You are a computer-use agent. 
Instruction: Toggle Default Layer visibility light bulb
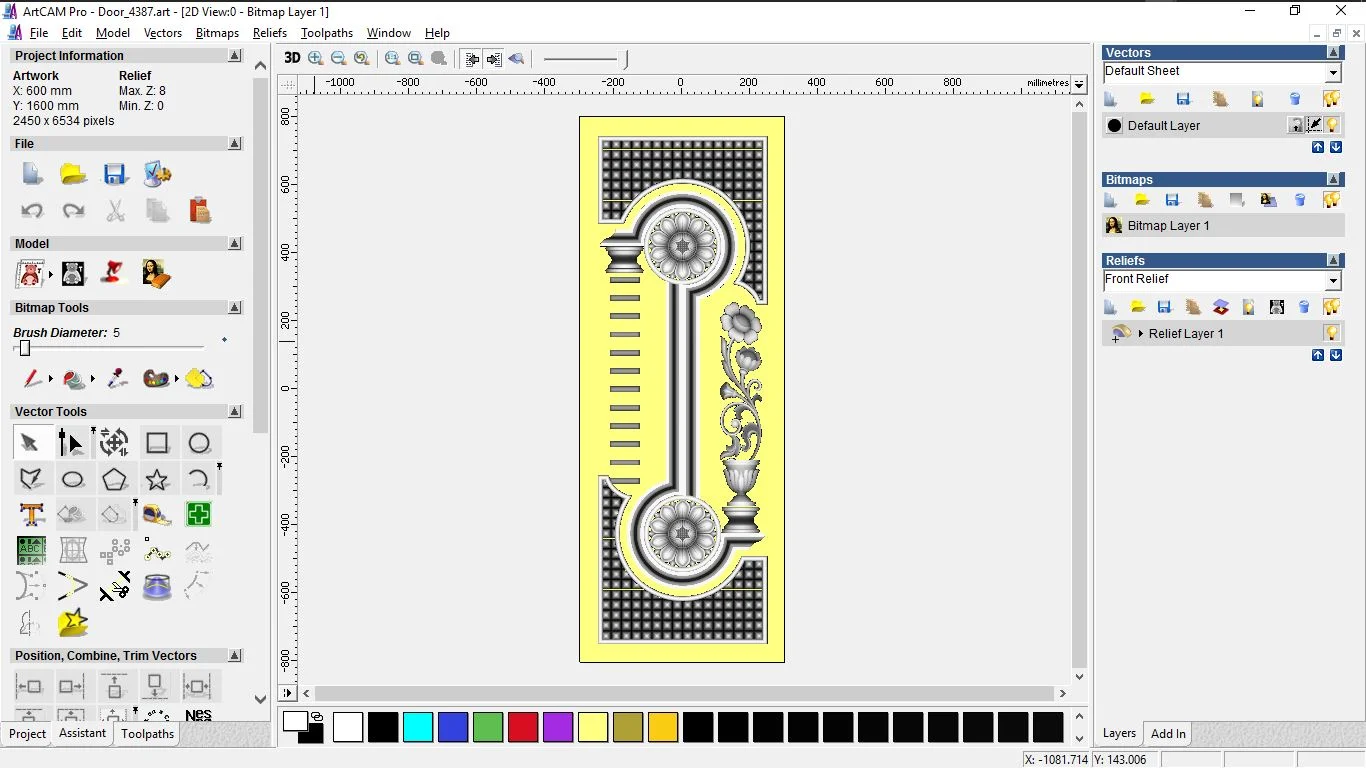pos(1332,125)
